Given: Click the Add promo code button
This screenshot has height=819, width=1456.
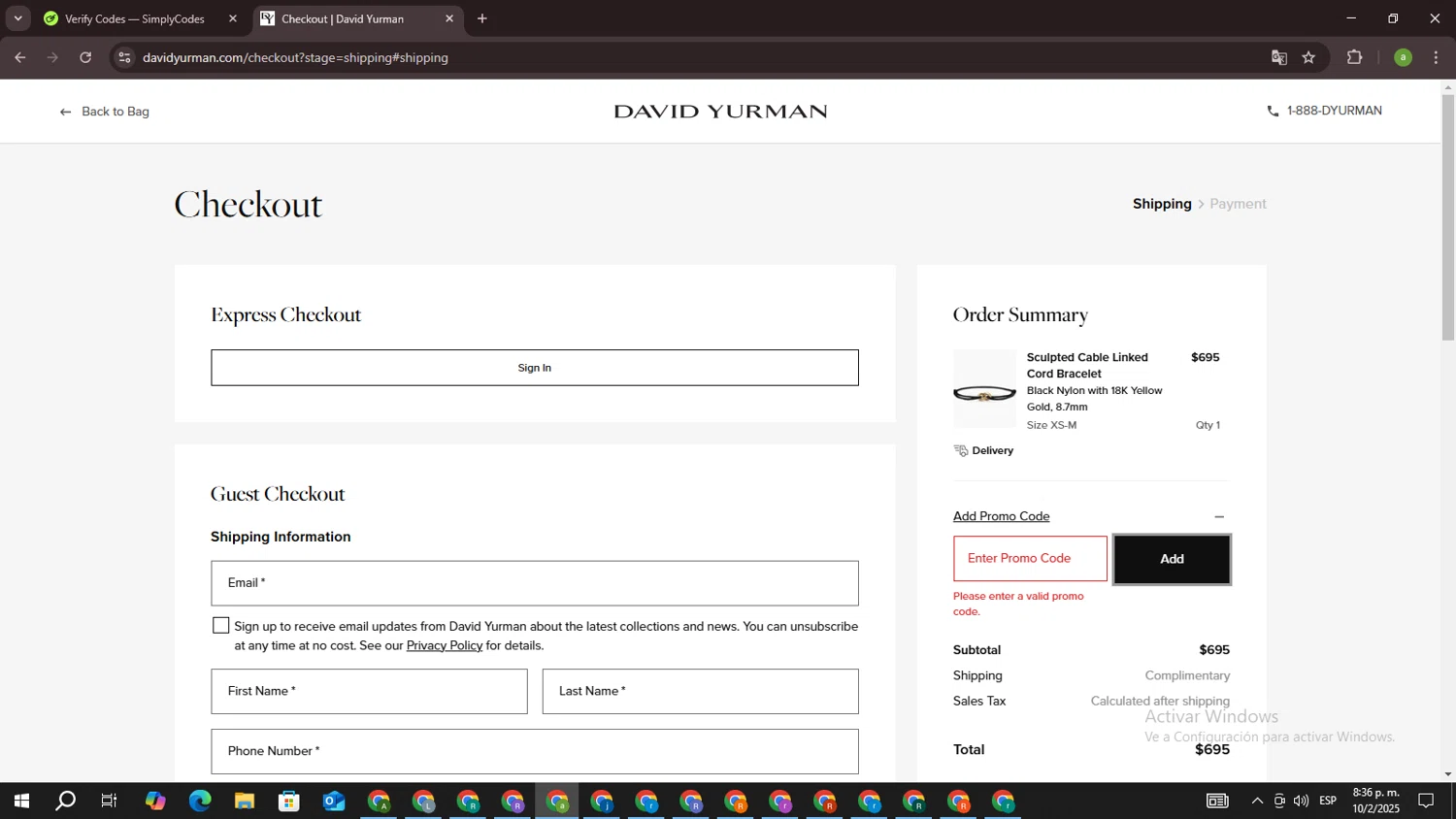Looking at the screenshot, I should click(x=1172, y=559).
